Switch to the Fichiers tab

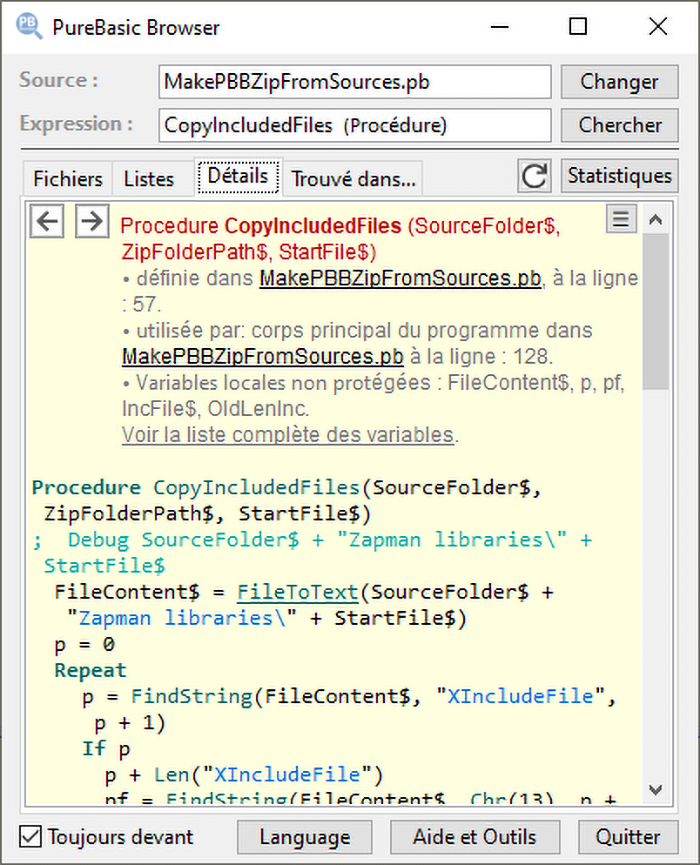pyautogui.click(x=68, y=179)
